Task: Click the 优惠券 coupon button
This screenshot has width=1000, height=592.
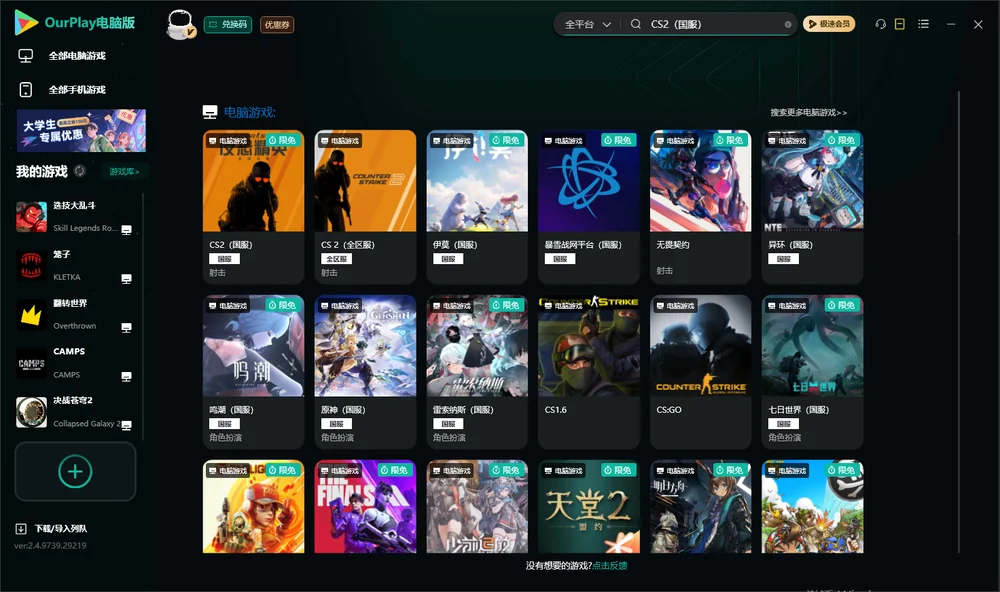Action: (x=277, y=25)
